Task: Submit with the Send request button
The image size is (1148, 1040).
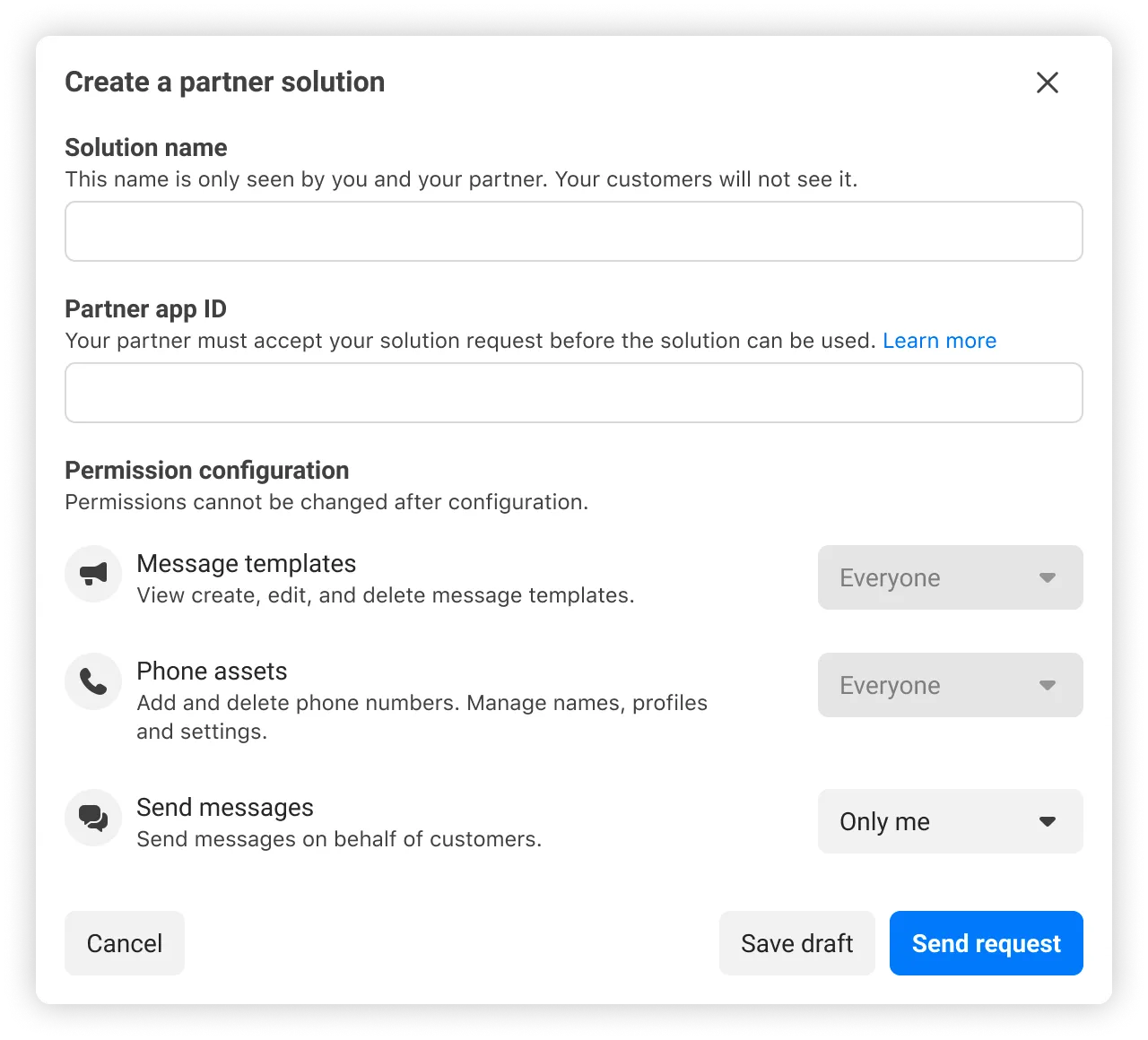Action: [x=986, y=943]
